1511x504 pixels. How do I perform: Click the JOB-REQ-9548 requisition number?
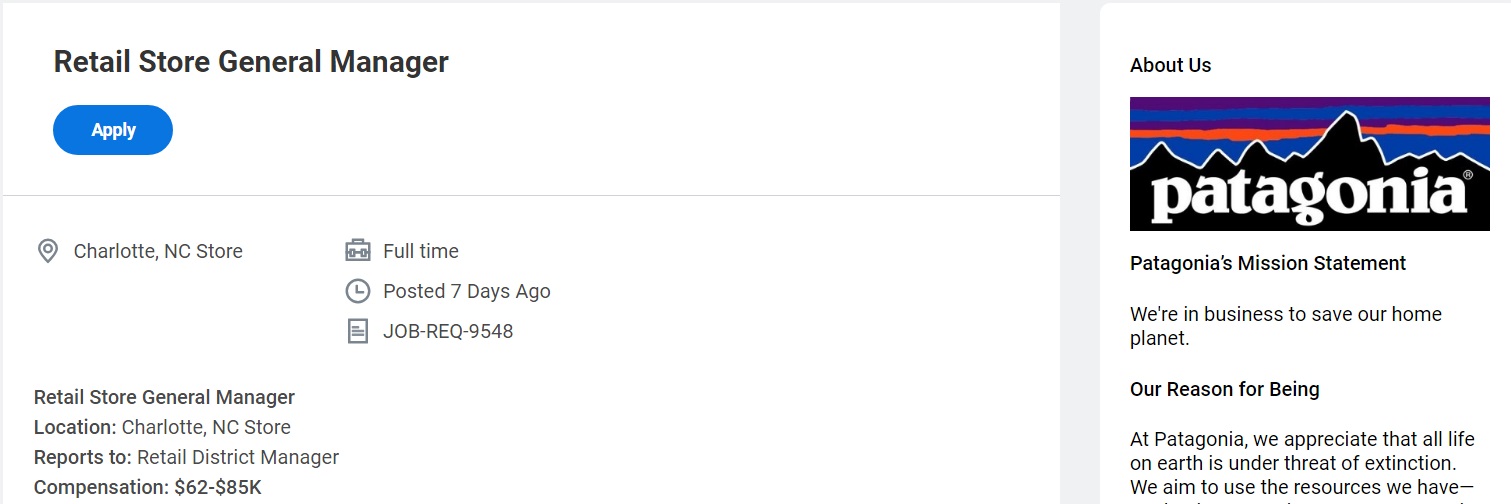pos(448,331)
